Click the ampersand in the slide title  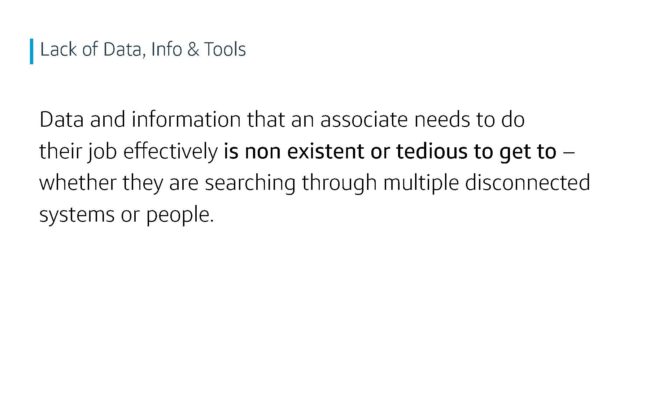coord(193,50)
